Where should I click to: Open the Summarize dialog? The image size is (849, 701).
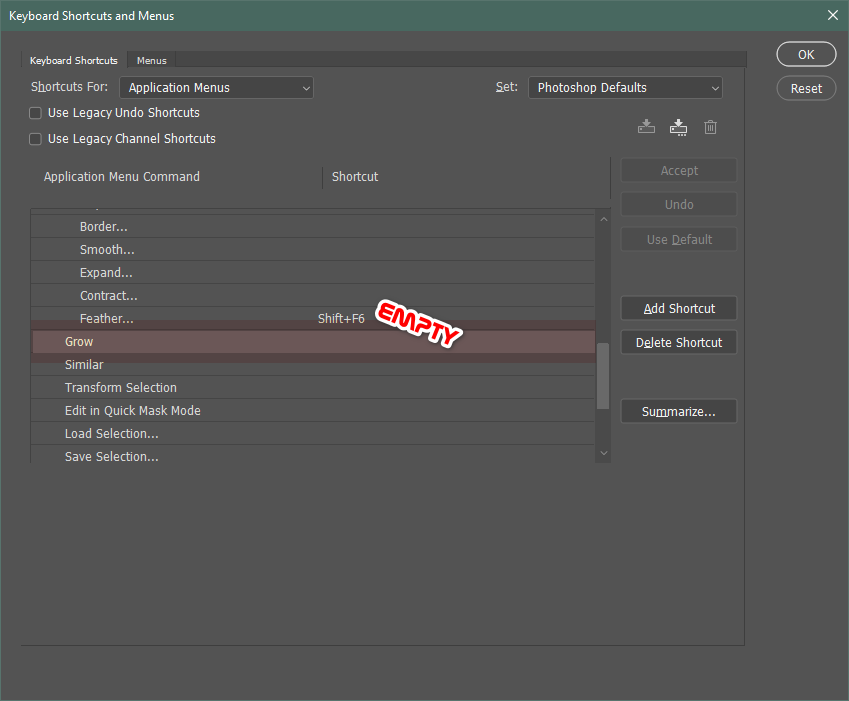(x=678, y=411)
